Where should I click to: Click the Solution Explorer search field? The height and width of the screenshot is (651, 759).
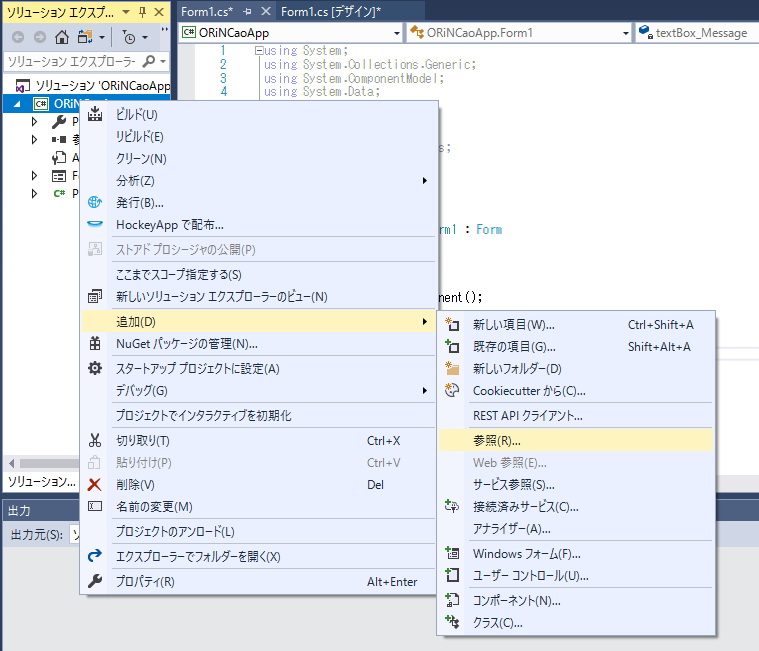point(73,61)
